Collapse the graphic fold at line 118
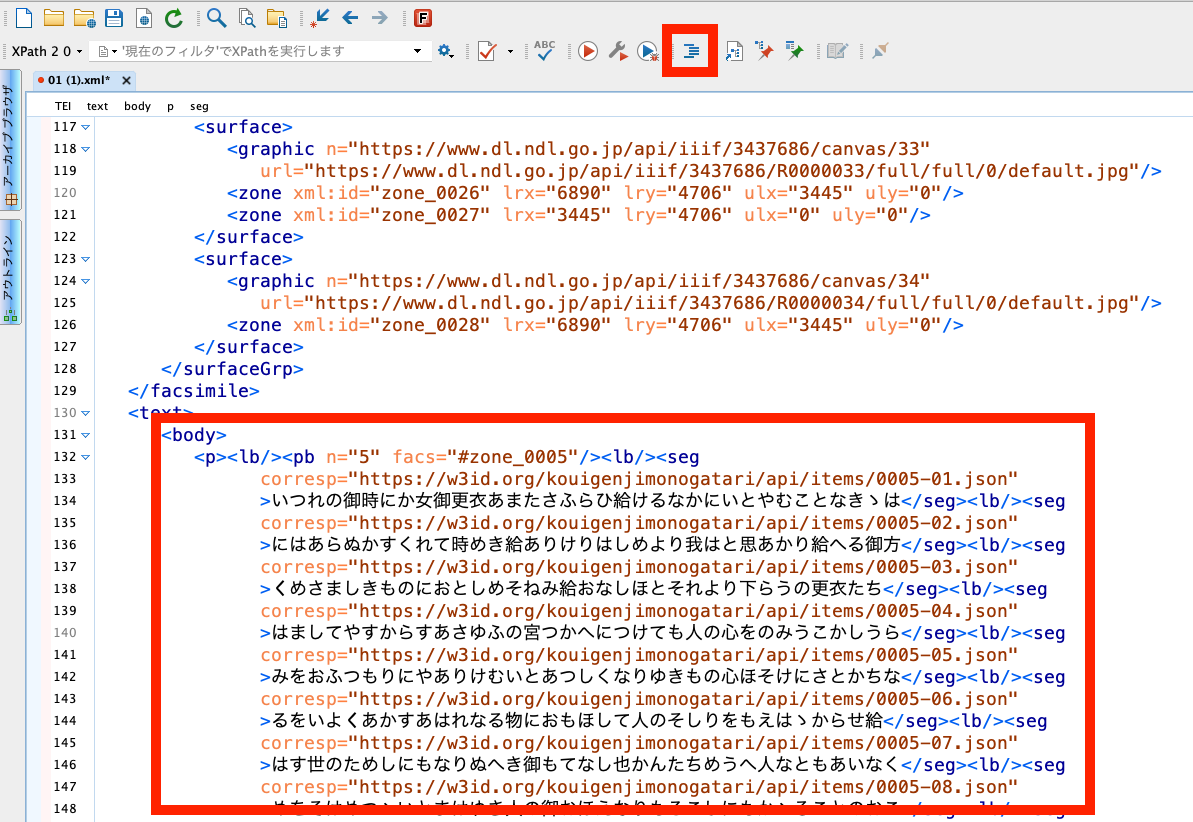1193x822 pixels. [85, 149]
